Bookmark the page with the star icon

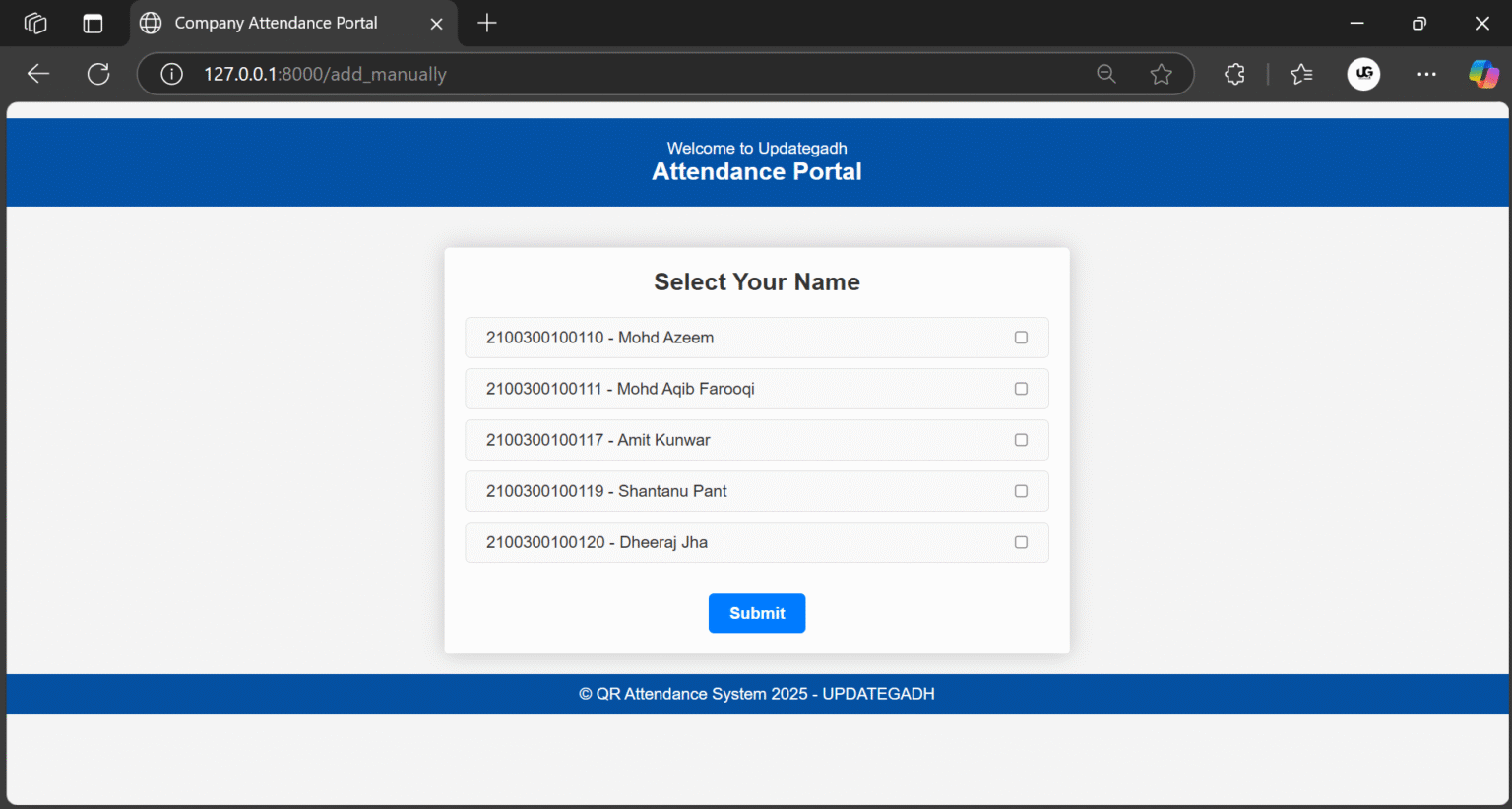(1162, 73)
